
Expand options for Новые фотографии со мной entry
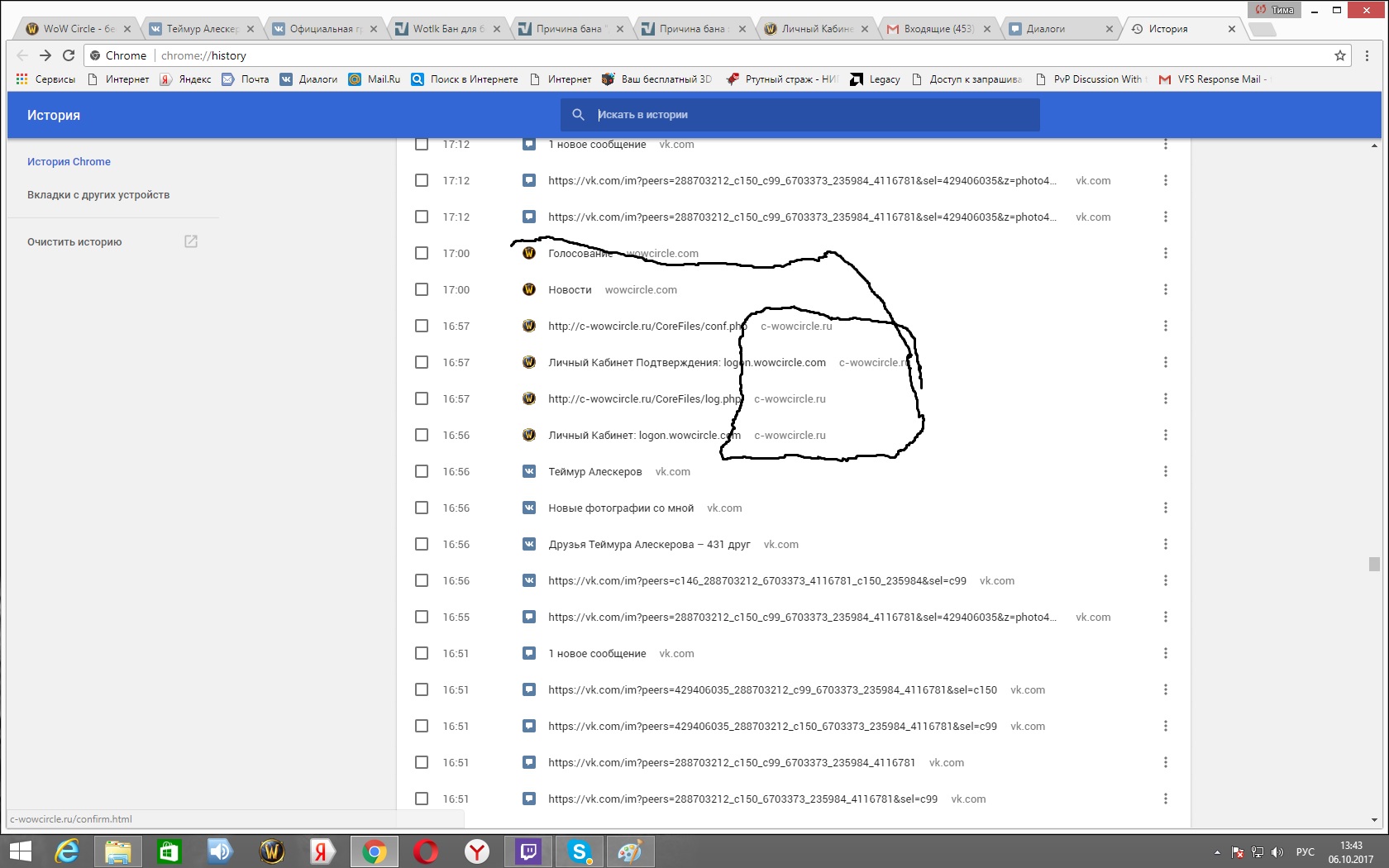point(1166,508)
